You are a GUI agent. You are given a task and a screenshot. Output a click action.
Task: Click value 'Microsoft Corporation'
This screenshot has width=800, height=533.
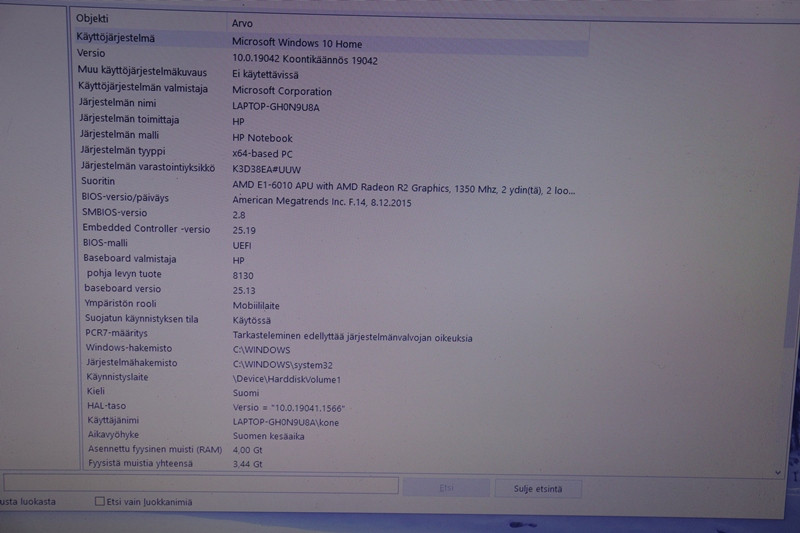(x=282, y=91)
